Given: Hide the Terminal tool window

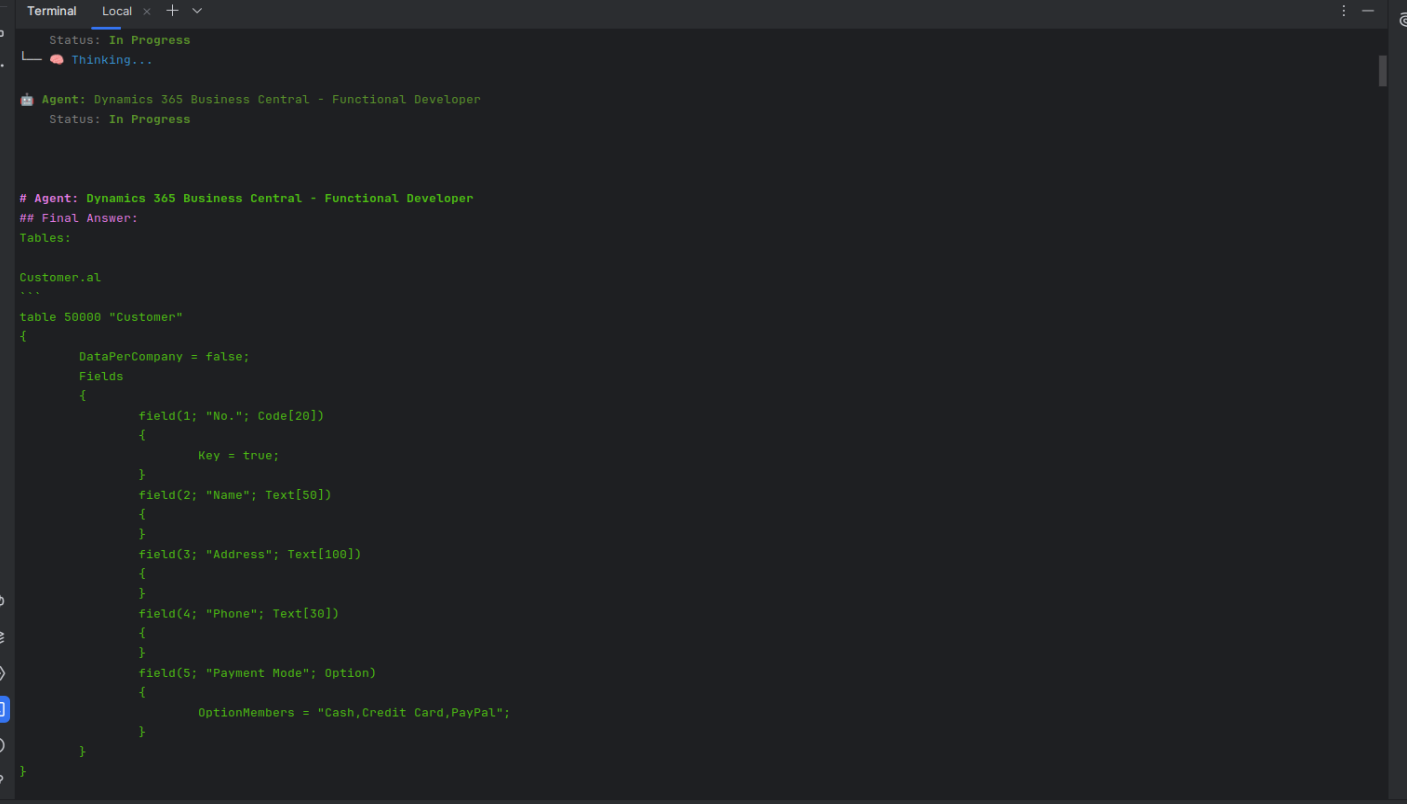Looking at the screenshot, I should (x=1368, y=11).
